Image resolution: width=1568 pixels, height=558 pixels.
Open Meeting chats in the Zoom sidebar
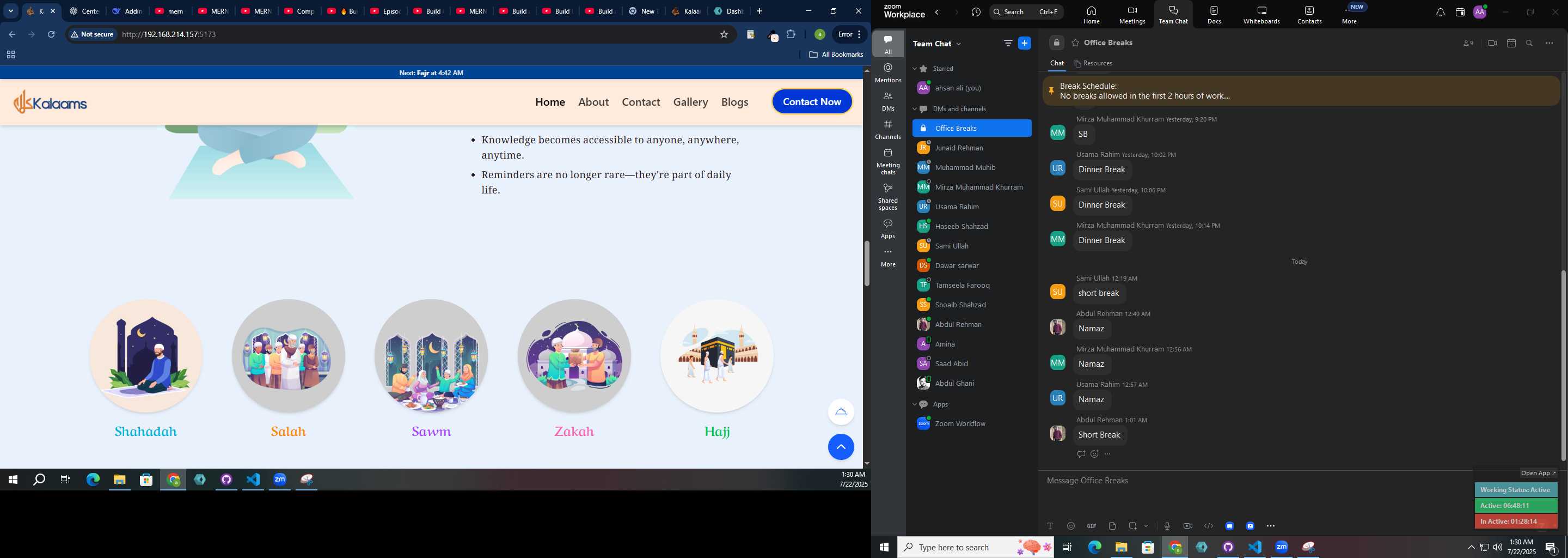tap(888, 161)
